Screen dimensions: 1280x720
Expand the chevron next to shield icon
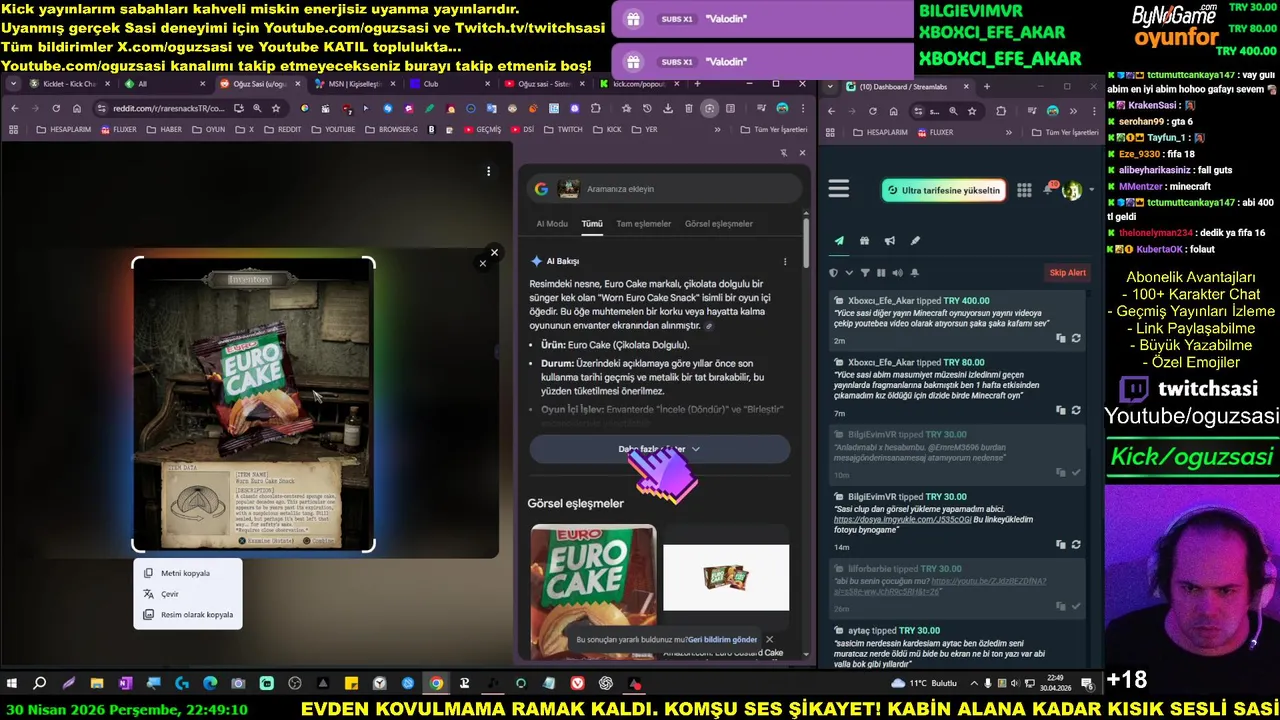coord(849,272)
